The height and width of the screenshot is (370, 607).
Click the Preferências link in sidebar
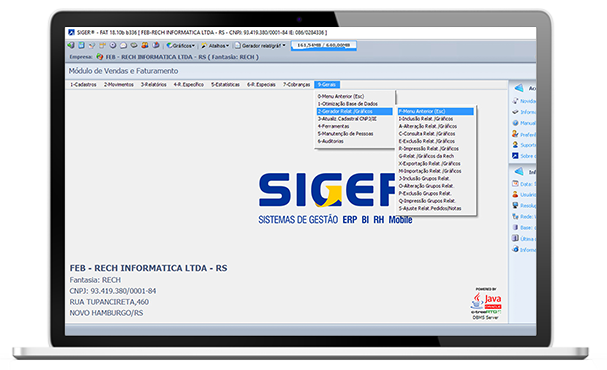528,134
